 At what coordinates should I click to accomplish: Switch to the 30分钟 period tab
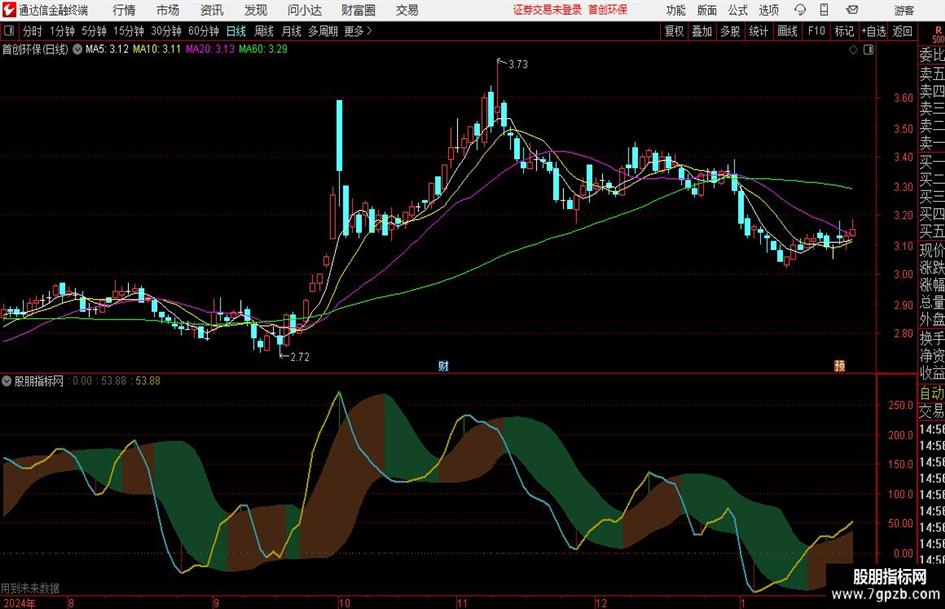pos(166,31)
